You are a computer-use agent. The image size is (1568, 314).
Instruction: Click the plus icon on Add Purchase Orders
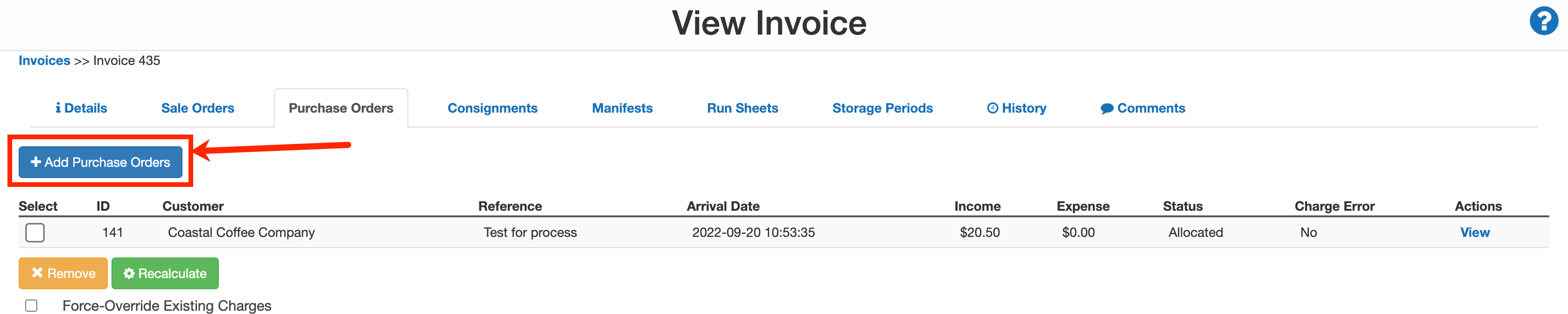[x=36, y=162]
